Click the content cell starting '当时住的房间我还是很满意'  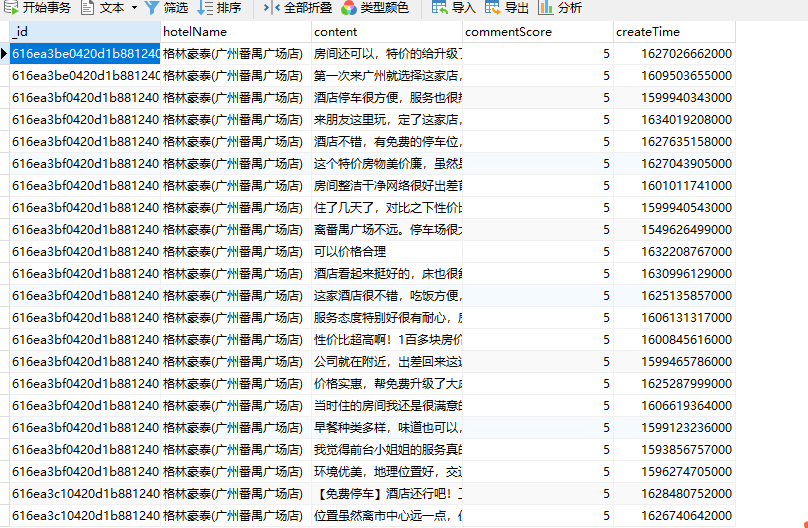click(x=387, y=406)
